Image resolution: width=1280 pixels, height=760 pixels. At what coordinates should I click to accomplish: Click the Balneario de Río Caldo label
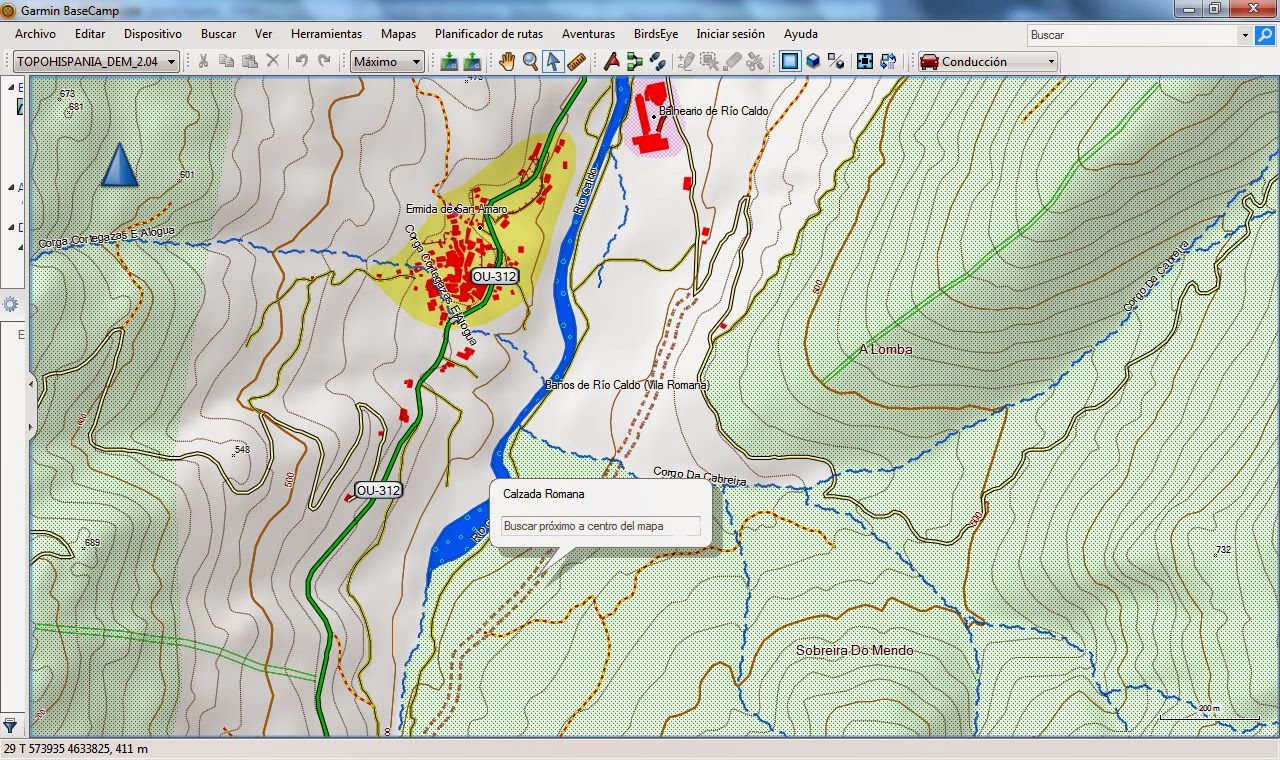point(714,111)
